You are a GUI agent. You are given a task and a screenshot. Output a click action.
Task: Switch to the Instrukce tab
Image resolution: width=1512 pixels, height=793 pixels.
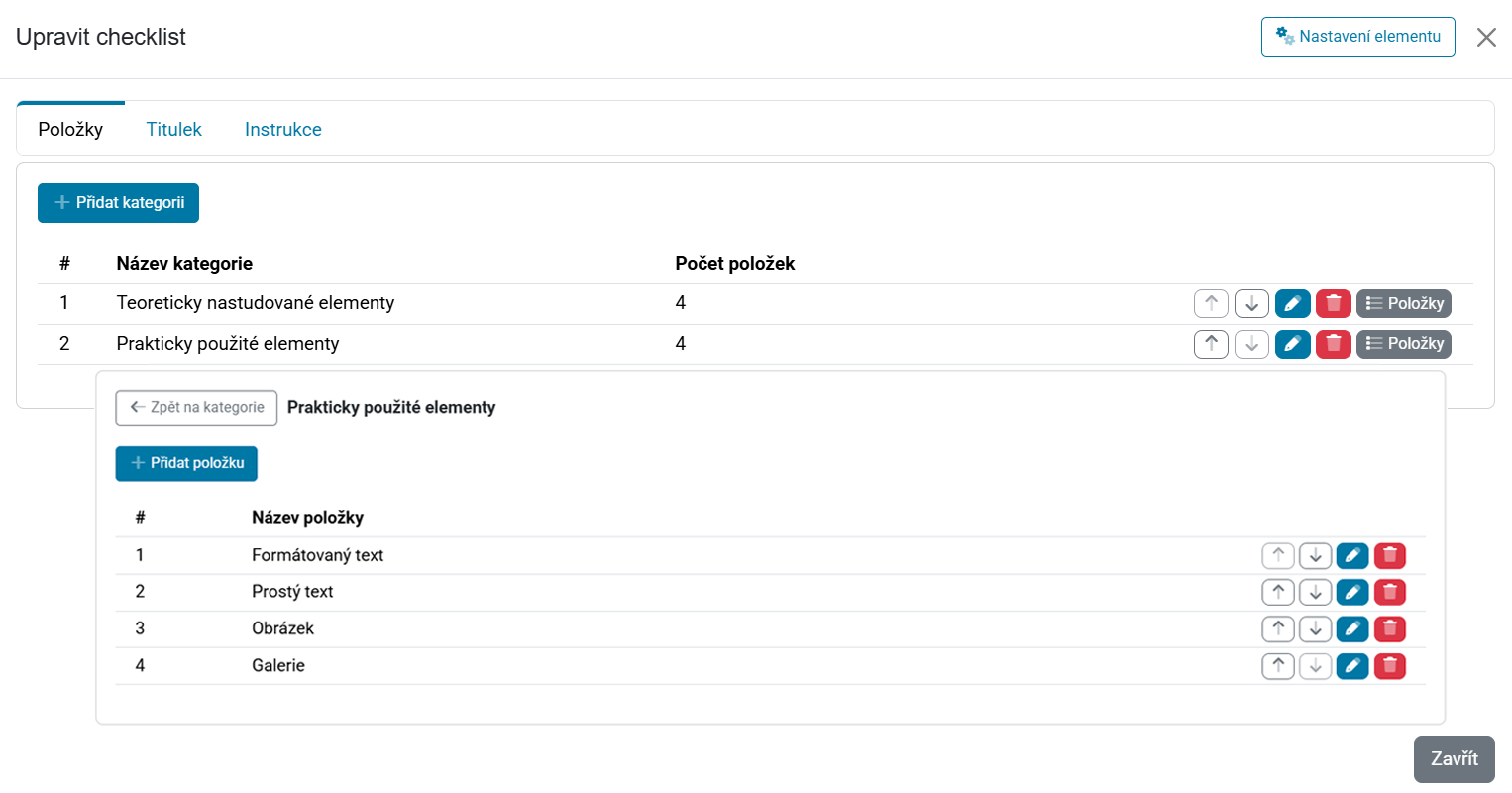(283, 129)
